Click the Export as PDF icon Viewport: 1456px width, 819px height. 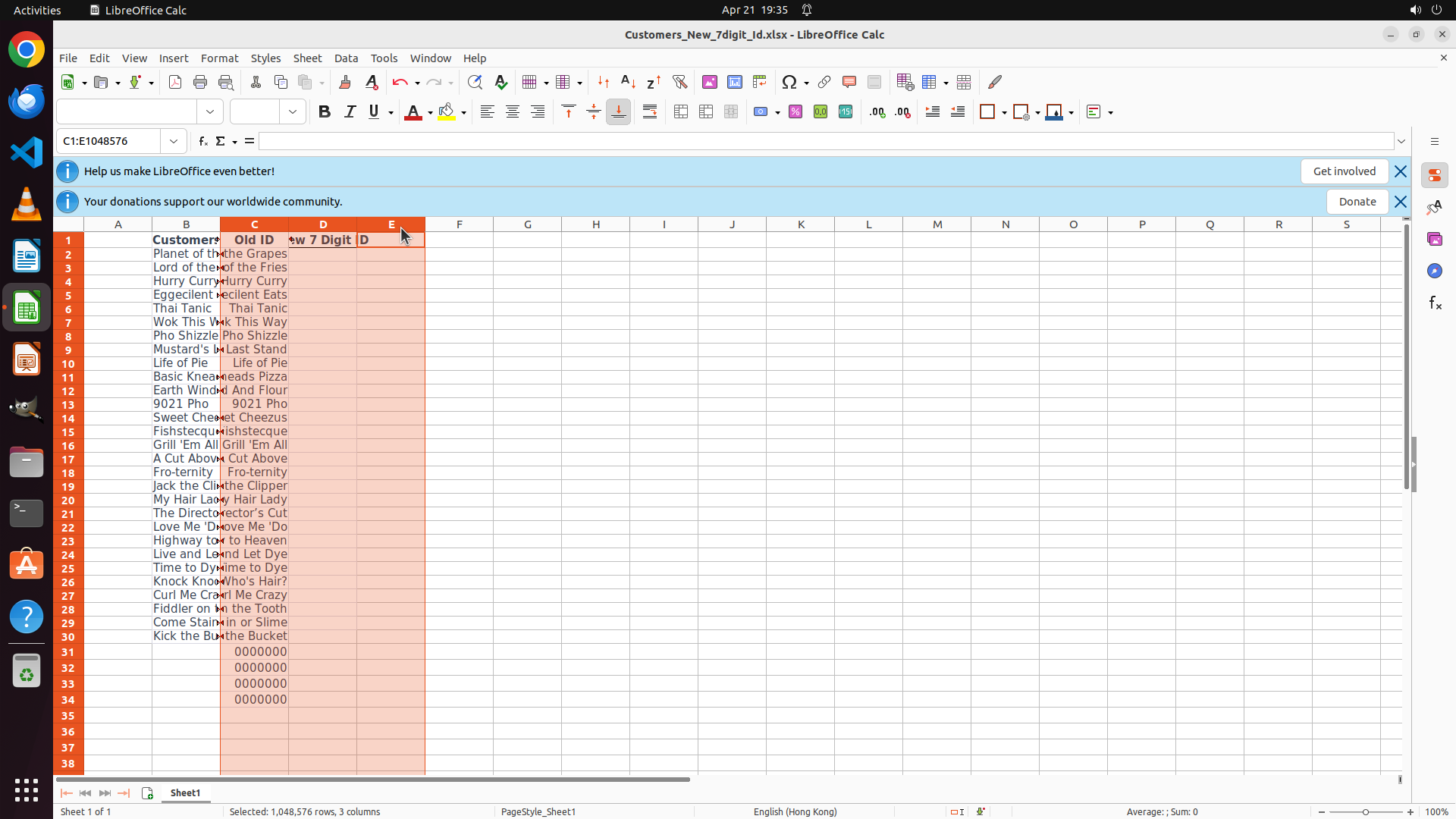point(174,82)
